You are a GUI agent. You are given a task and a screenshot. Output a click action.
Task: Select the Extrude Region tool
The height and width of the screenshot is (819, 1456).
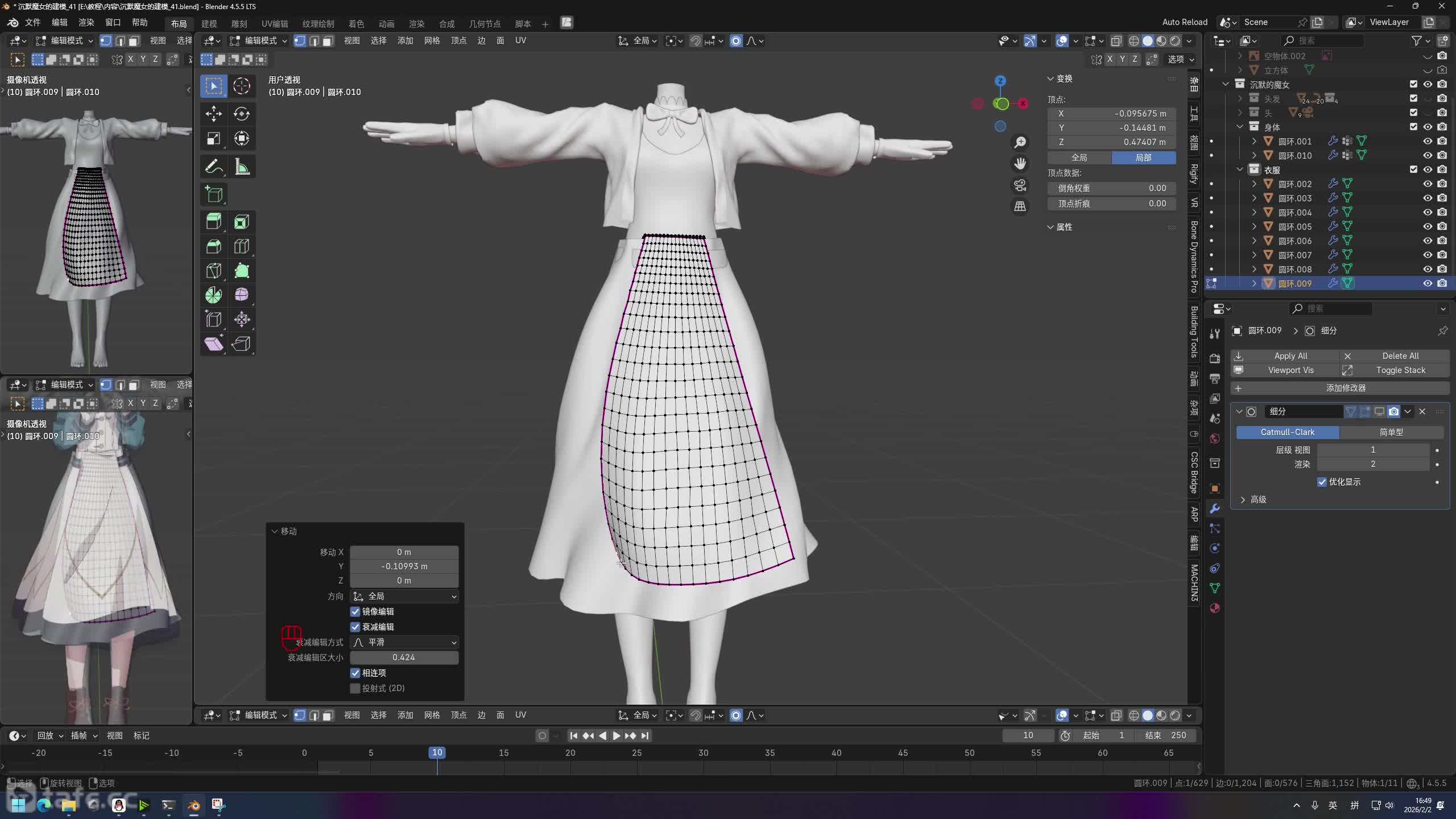pos(213,221)
